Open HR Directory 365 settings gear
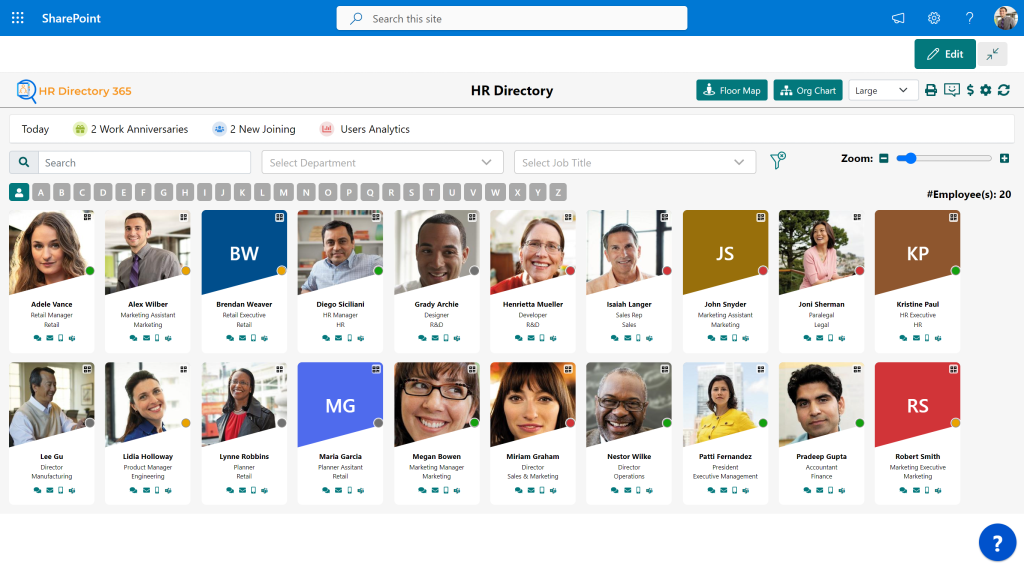Image resolution: width=1024 pixels, height=576 pixels. click(984, 89)
